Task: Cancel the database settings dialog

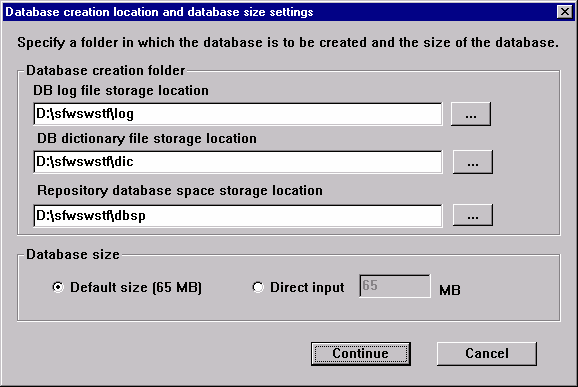Action: (x=487, y=353)
